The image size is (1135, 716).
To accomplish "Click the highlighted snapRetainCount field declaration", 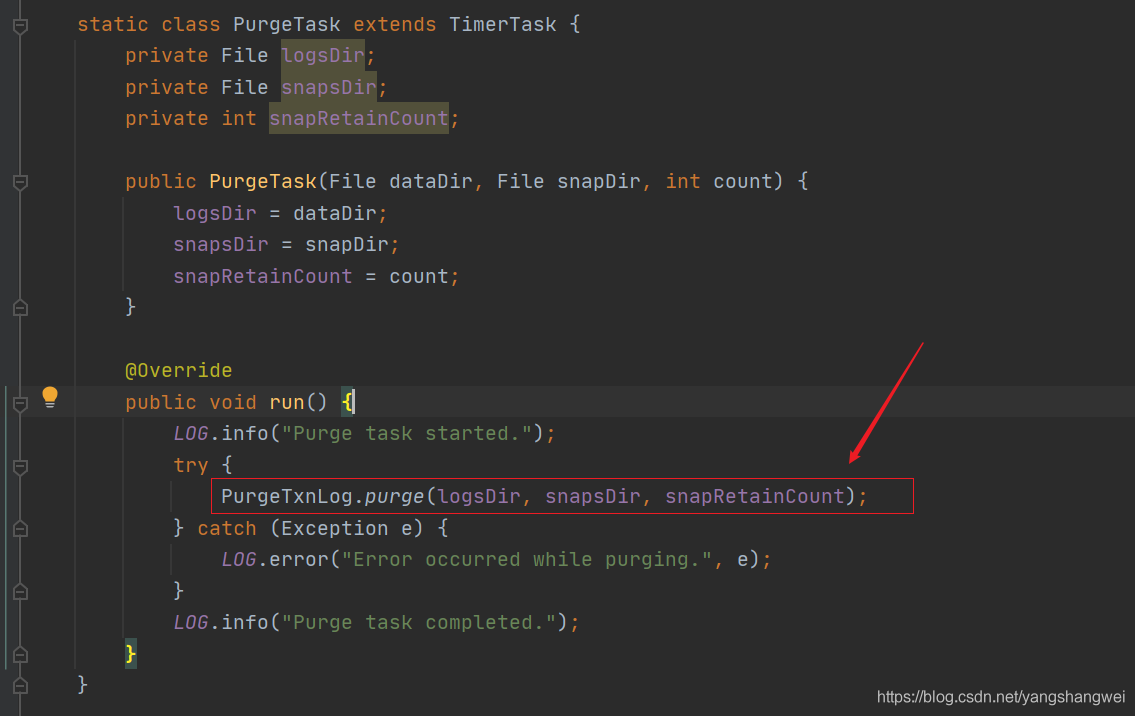I will 358,118.
